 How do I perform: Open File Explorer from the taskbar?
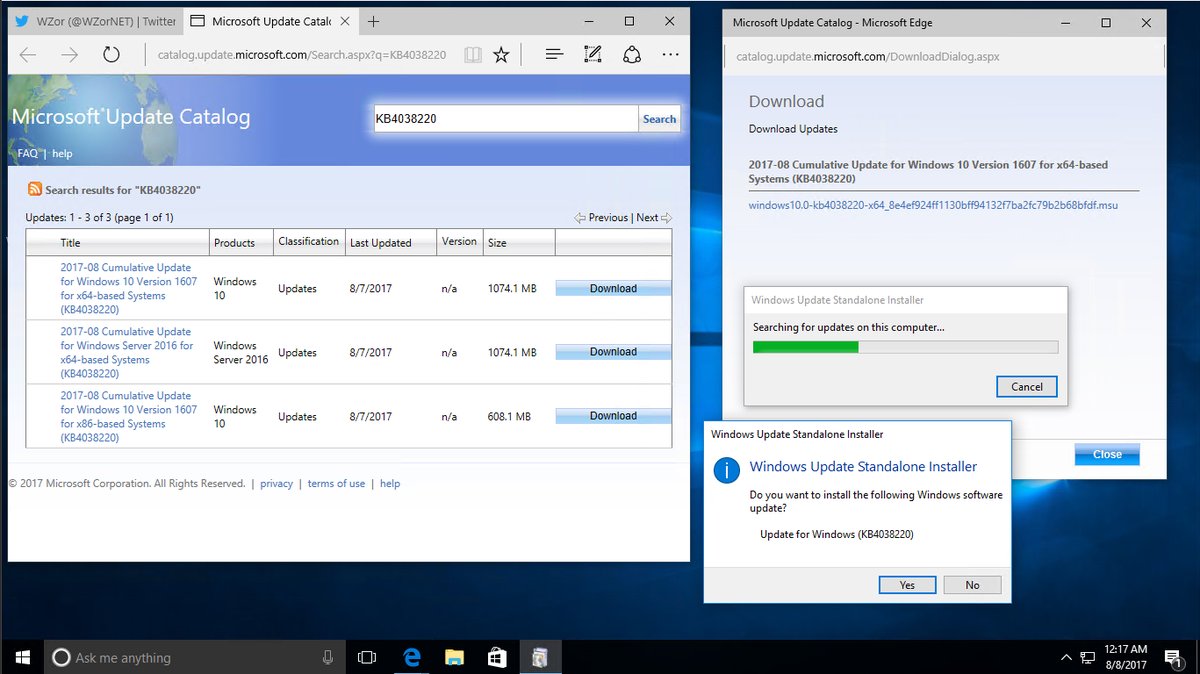(454, 657)
